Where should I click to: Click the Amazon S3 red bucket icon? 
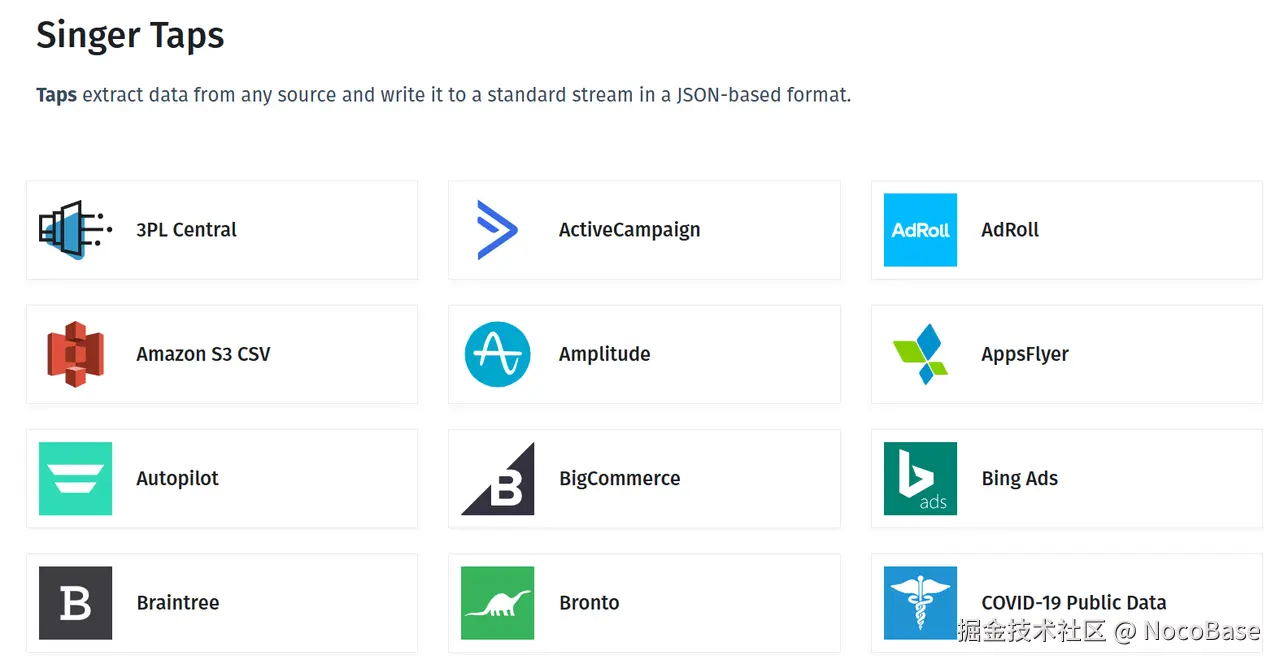[x=75, y=354]
